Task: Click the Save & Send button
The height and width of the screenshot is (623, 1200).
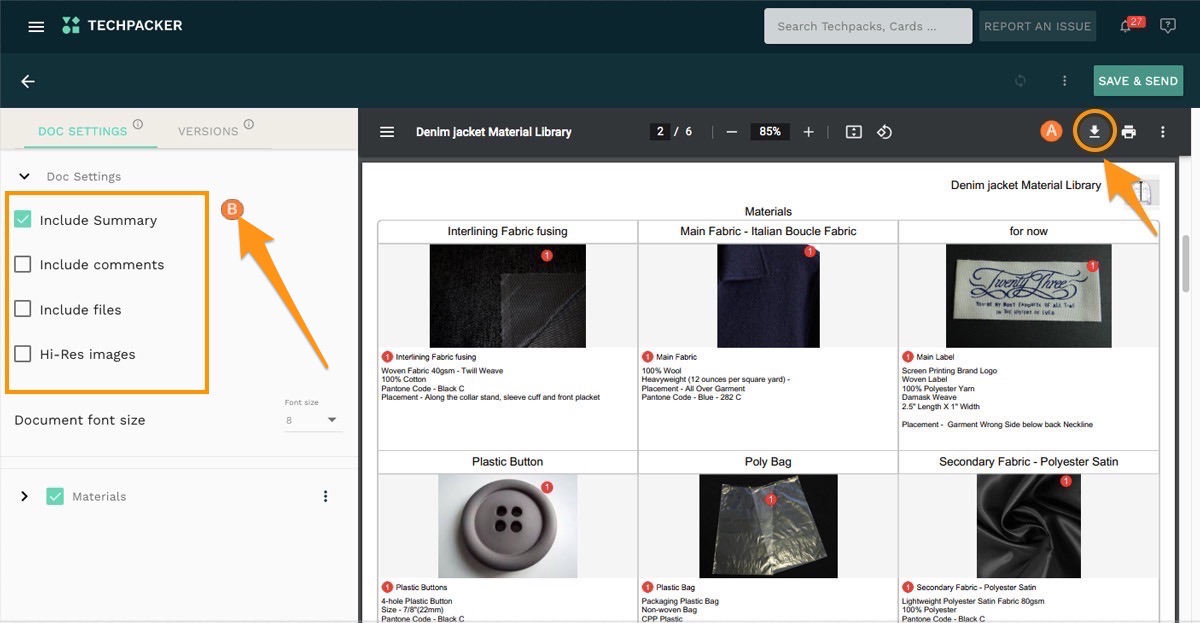Action: point(1138,81)
